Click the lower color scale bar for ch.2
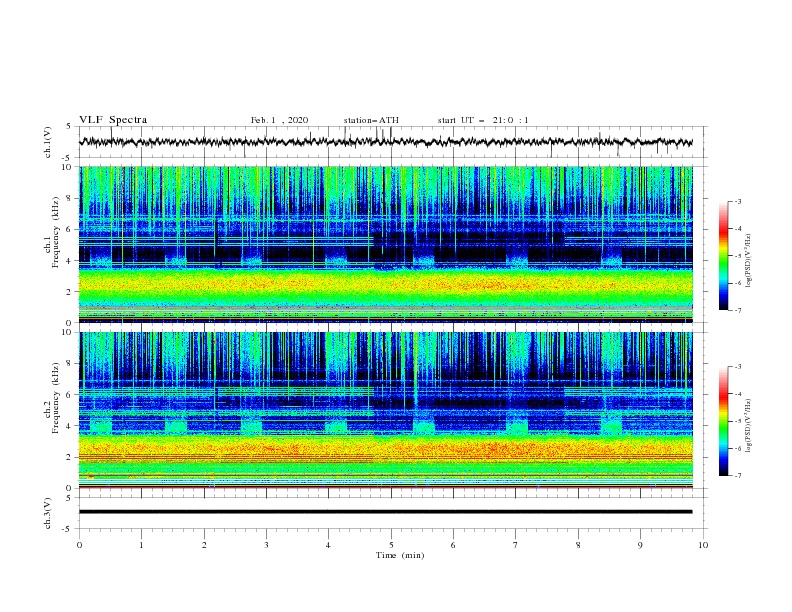 [x=723, y=421]
